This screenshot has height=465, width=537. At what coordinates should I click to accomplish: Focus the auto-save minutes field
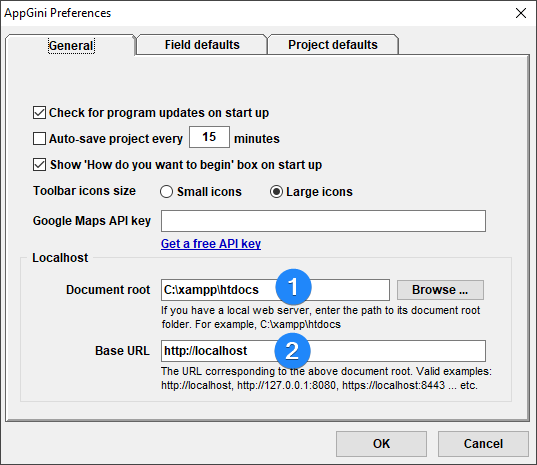209,137
